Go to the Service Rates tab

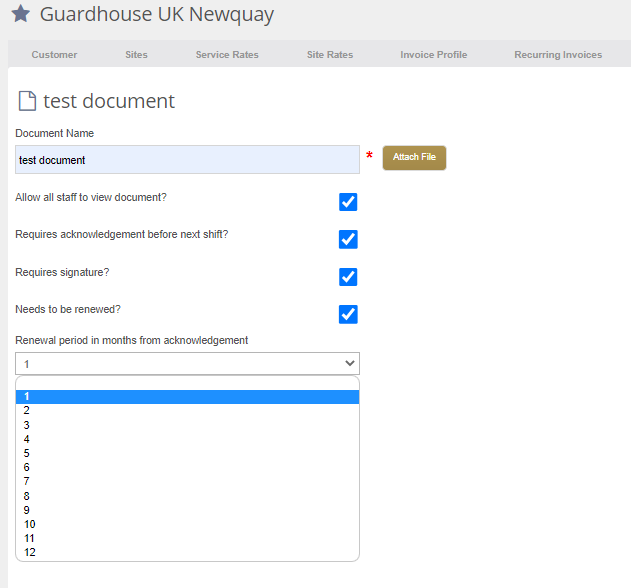point(227,55)
